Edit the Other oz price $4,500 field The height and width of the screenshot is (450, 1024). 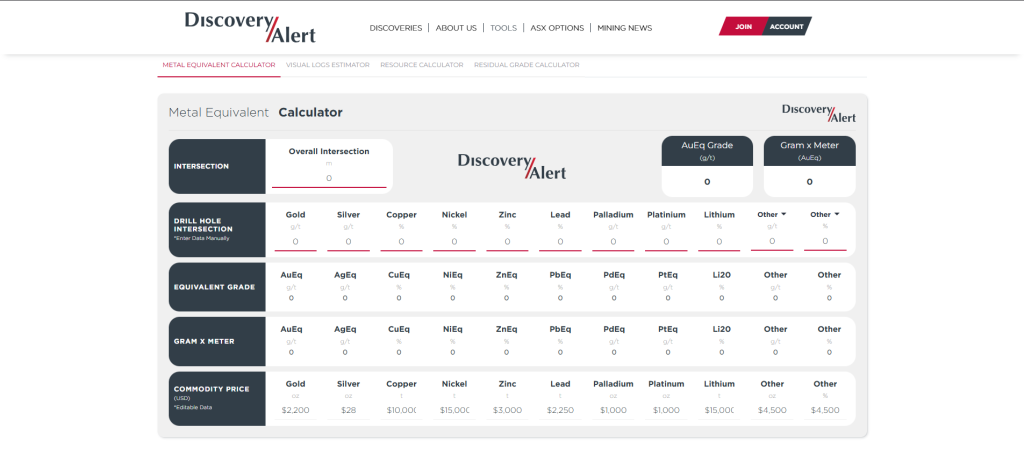(x=772, y=411)
